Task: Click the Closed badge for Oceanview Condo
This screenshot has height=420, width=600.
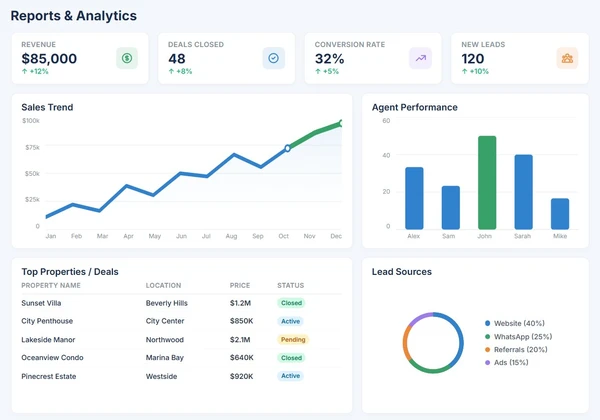Action: coord(291,358)
